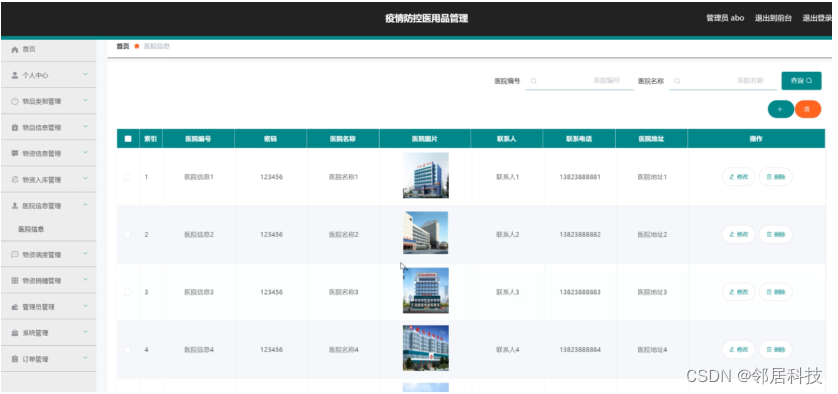Check the checkbox for row 1
838x394 pixels.
pos(127,177)
